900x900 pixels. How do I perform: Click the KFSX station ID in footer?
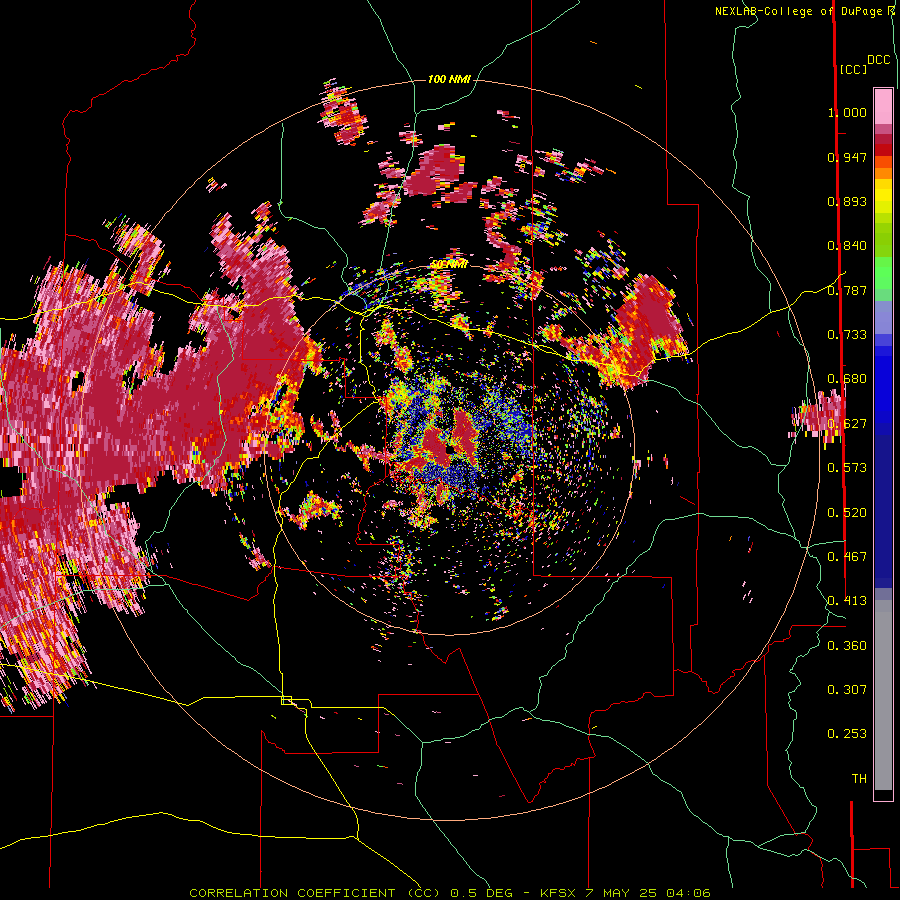560,893
